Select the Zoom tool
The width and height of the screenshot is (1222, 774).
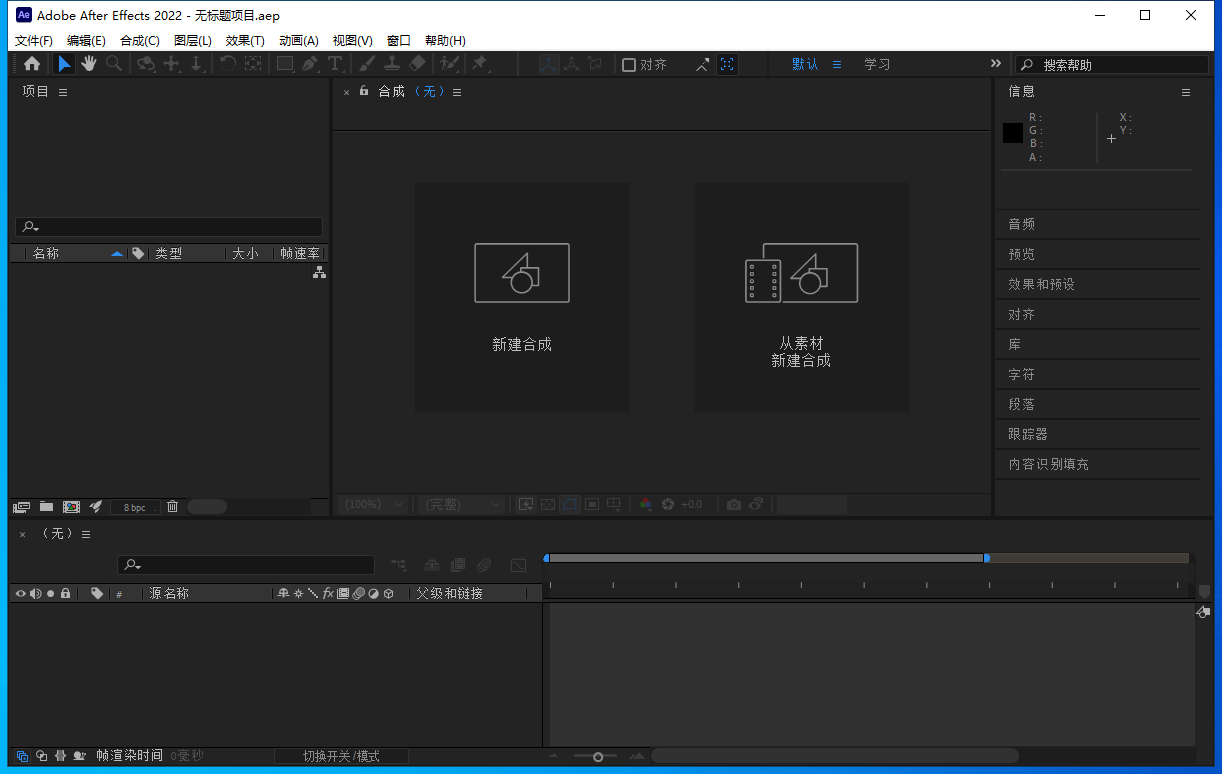(x=114, y=64)
